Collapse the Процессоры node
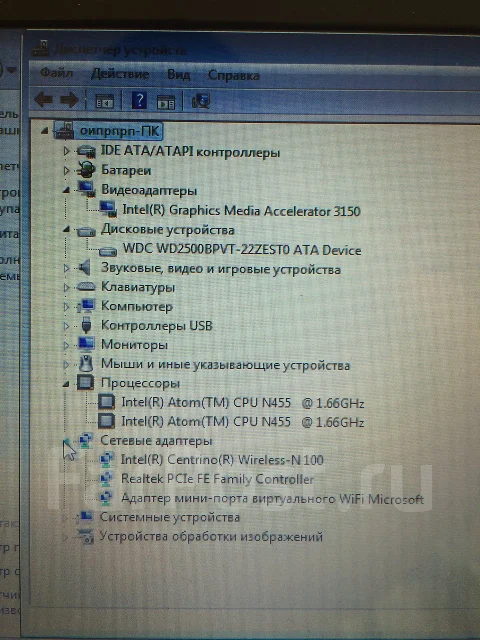The width and height of the screenshot is (480, 640). (x=66, y=384)
